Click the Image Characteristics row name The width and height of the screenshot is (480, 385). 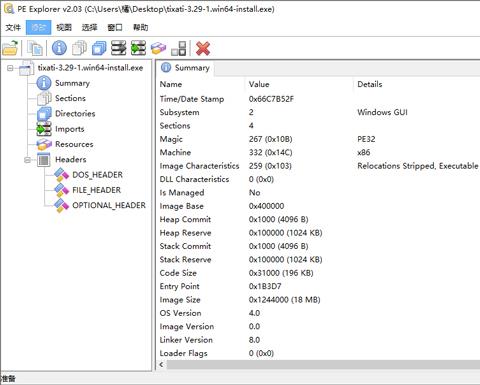point(199,166)
